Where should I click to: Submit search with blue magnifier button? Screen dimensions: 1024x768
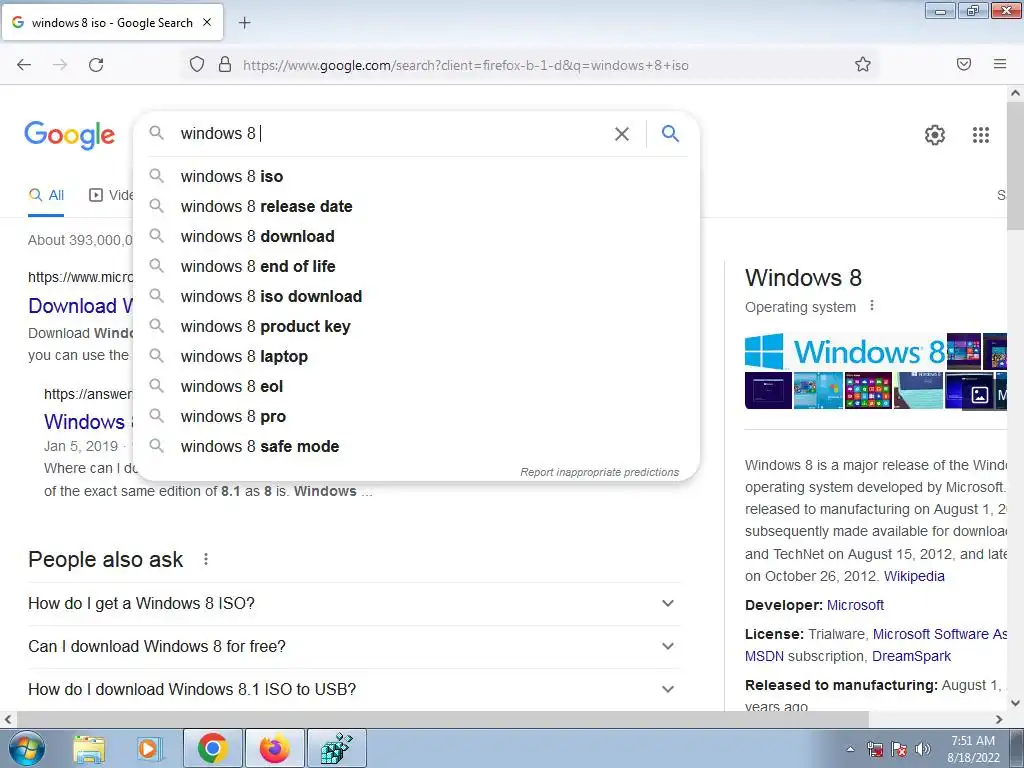coord(670,134)
